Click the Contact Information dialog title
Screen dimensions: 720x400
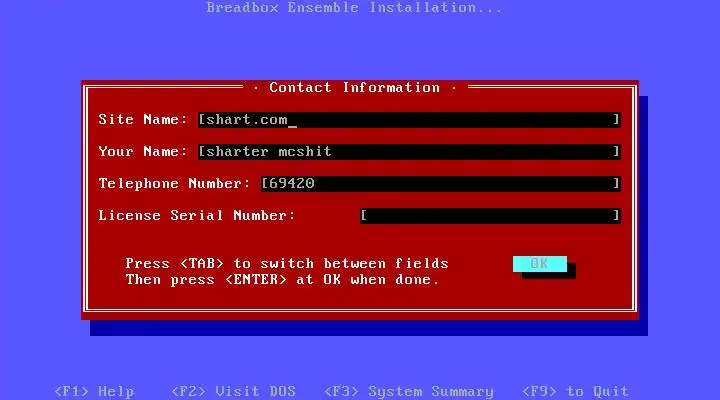(354, 87)
